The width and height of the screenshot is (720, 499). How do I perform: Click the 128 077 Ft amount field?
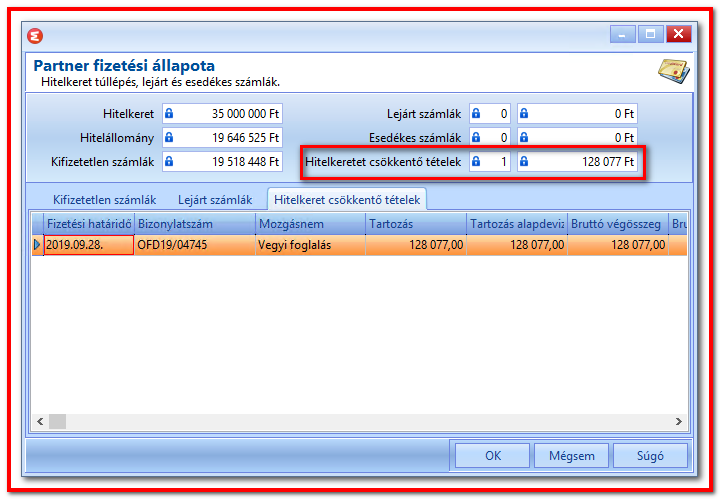coord(577,162)
